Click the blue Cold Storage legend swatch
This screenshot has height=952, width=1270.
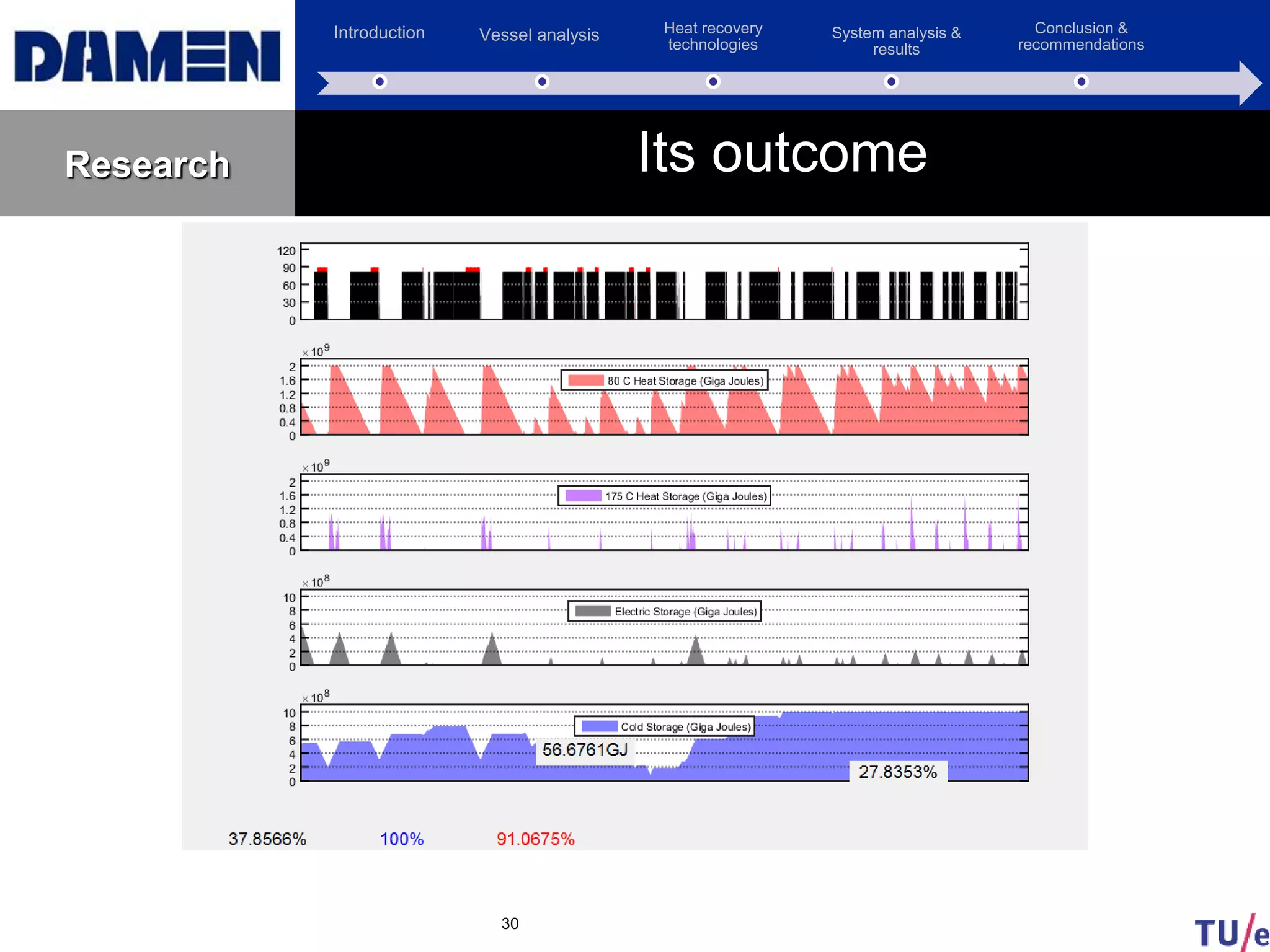[x=599, y=726]
